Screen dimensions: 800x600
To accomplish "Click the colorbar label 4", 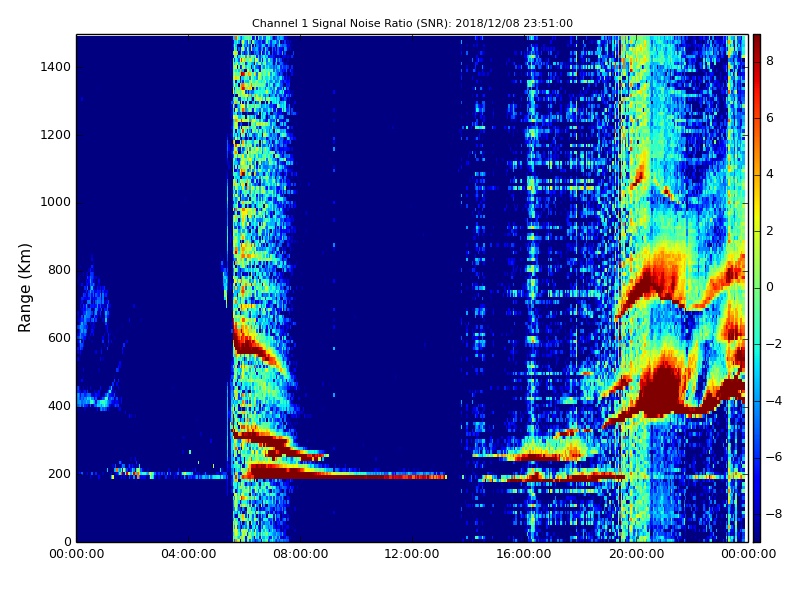I will click(770, 174).
